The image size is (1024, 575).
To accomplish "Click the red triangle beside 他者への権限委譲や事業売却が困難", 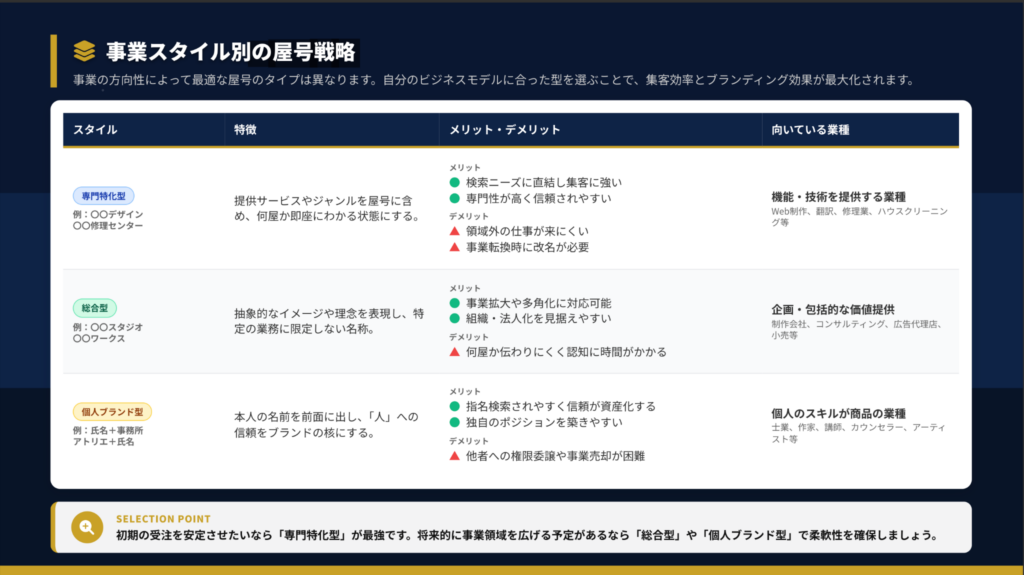I will 455,456.
